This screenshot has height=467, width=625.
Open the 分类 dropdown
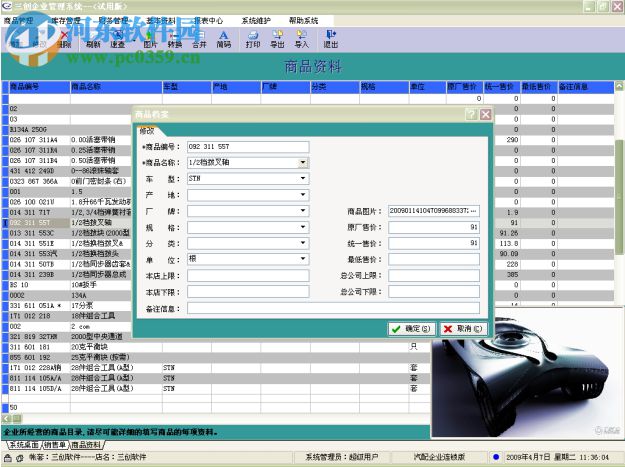point(303,243)
